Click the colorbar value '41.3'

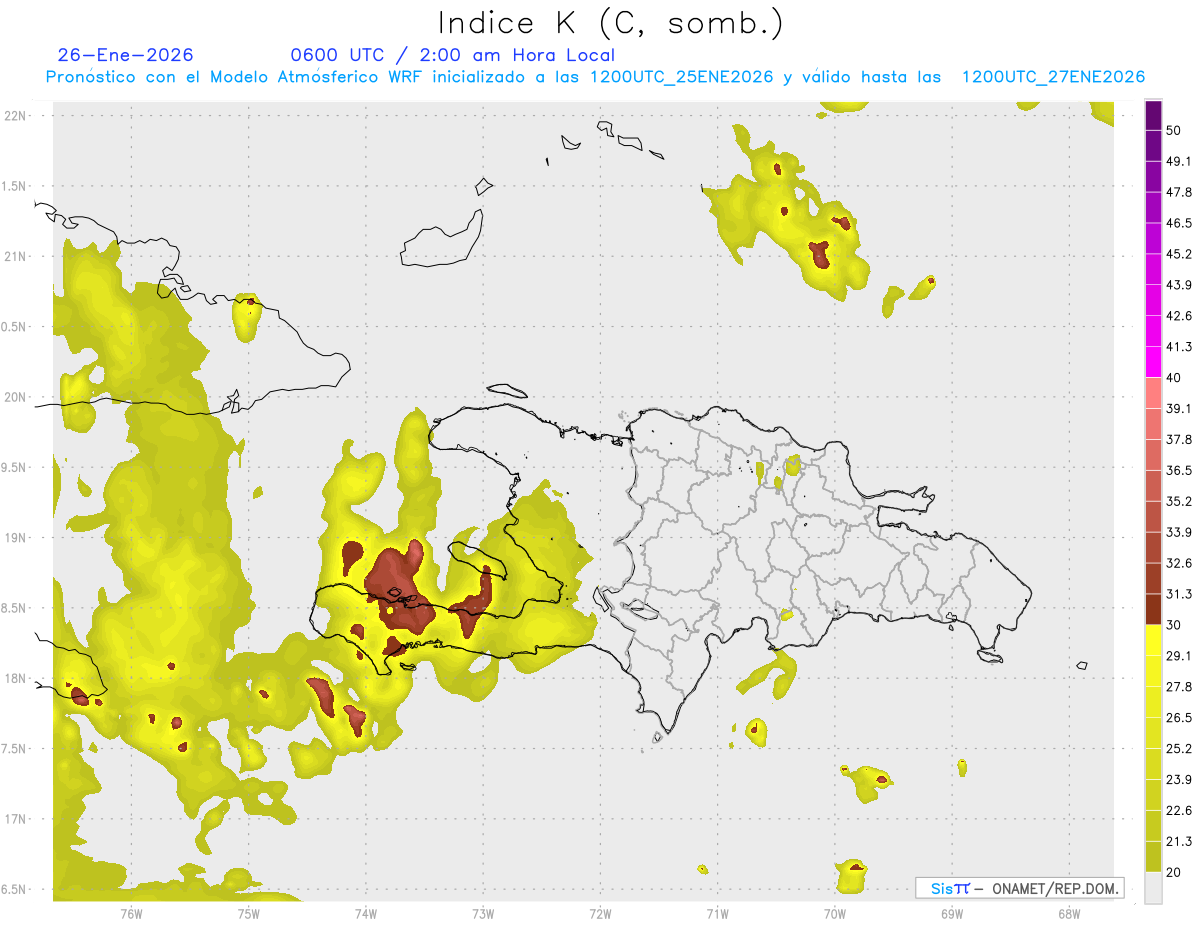(1179, 347)
